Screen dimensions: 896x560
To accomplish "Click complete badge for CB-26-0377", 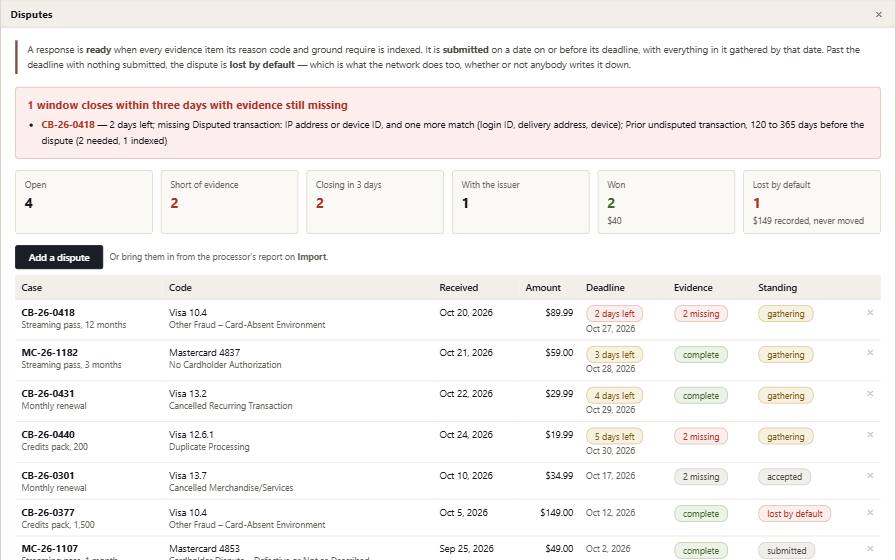I will [x=701, y=514].
